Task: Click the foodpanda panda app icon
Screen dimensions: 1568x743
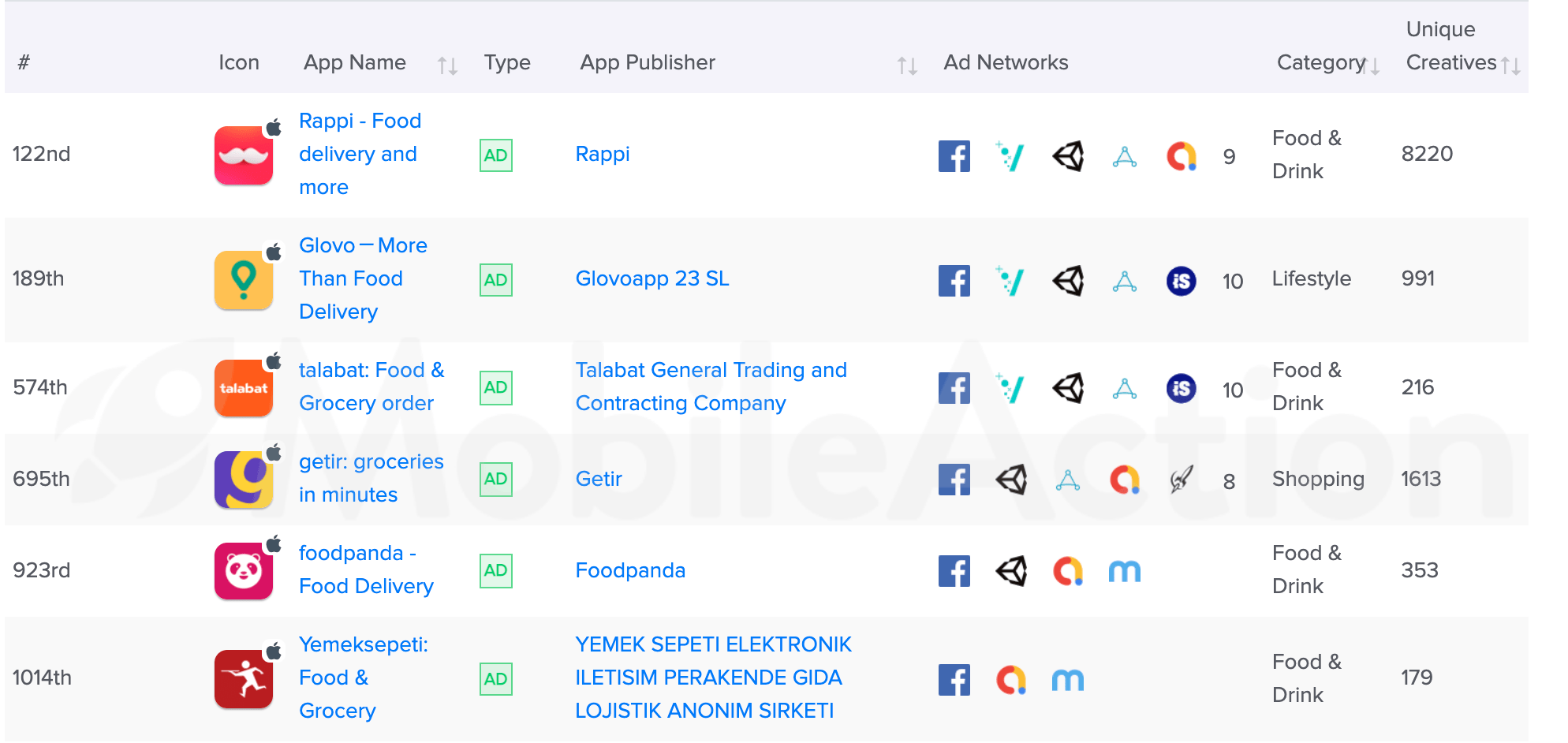Action: point(244,571)
